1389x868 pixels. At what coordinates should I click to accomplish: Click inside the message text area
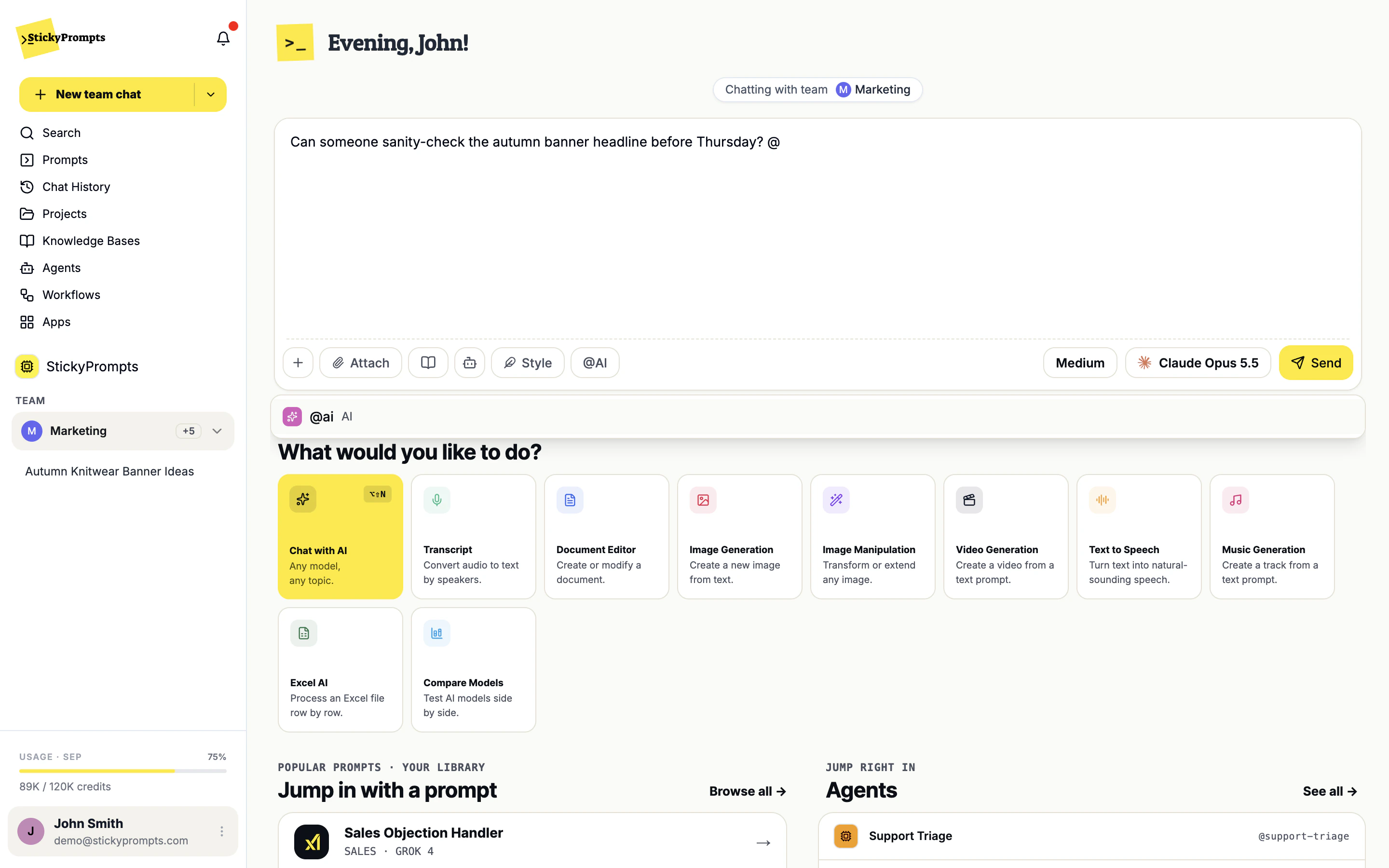click(817, 230)
